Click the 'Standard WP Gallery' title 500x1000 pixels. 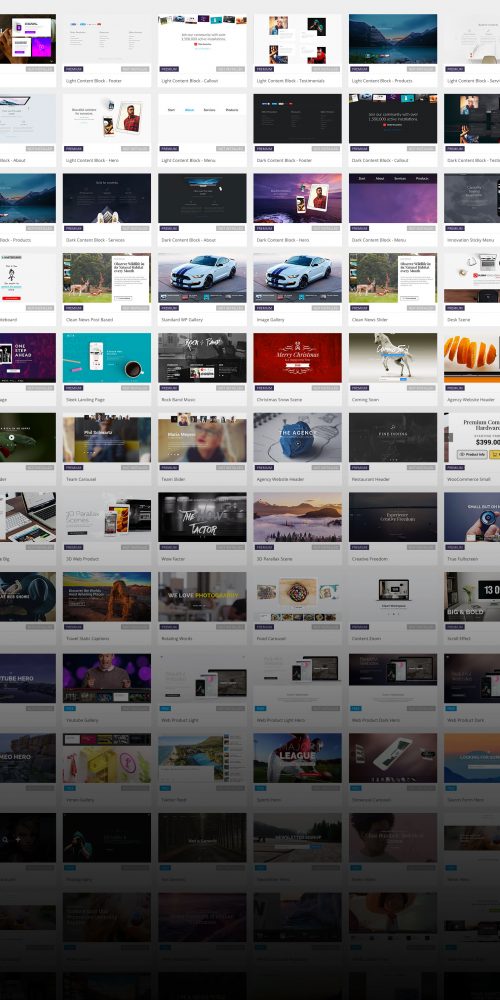(181, 320)
